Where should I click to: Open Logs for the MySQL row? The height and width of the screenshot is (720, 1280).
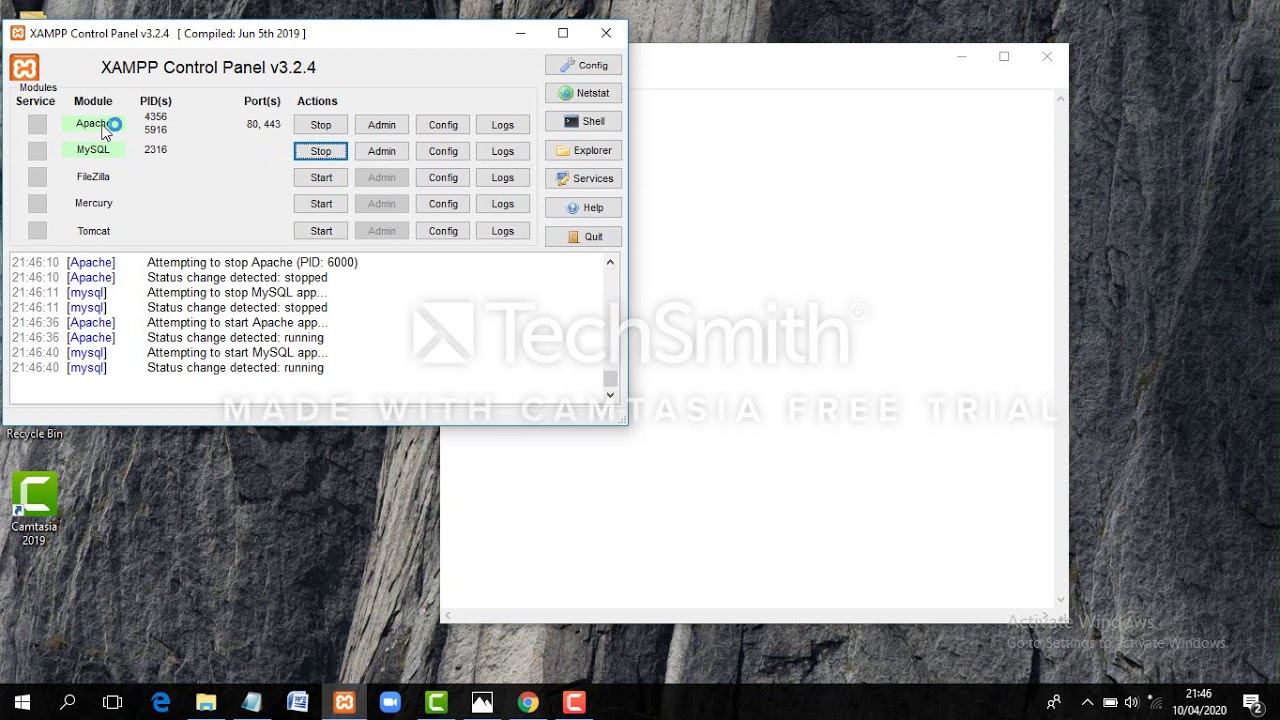point(503,151)
